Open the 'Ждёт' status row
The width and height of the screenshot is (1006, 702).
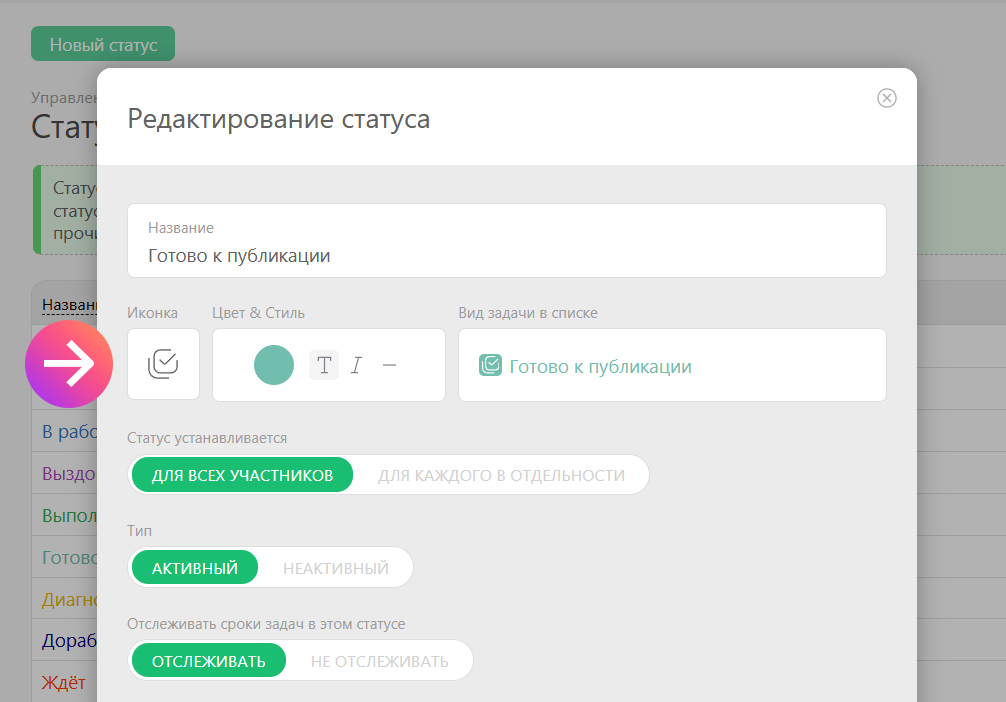[x=63, y=683]
